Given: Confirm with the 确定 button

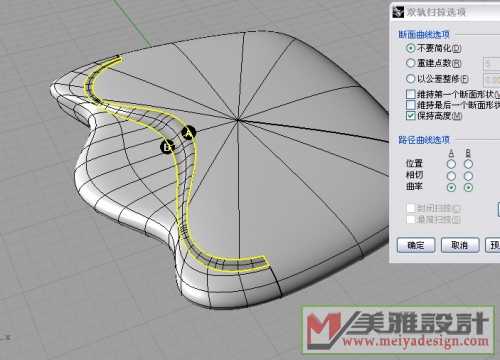Looking at the screenshot, I should 416,246.
